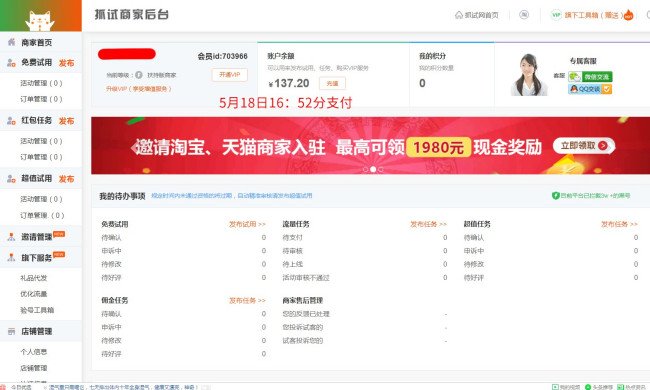
Task: Click the QQ penguin icon
Action: click(x=574, y=89)
